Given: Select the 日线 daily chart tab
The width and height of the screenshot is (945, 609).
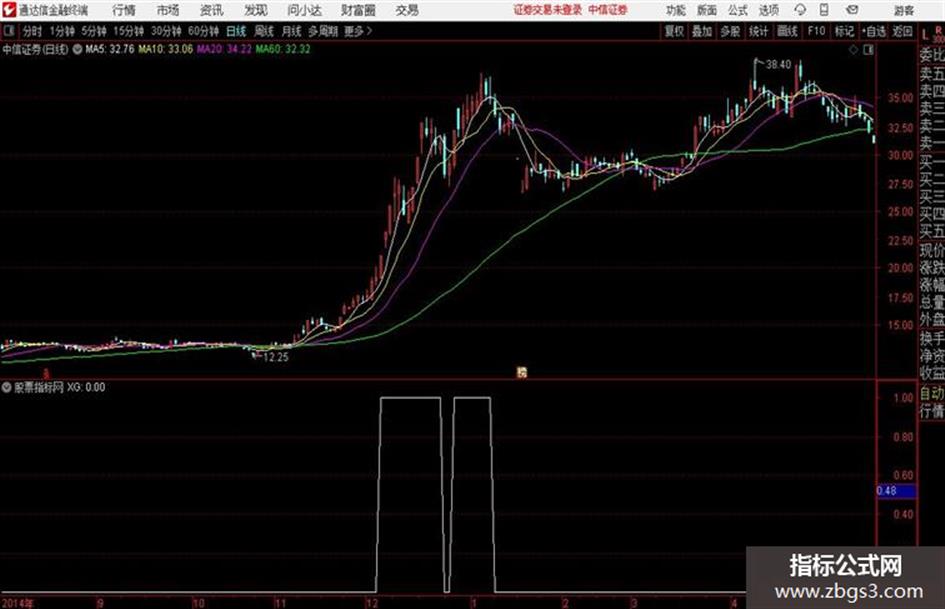Looking at the screenshot, I should pyautogui.click(x=236, y=31).
